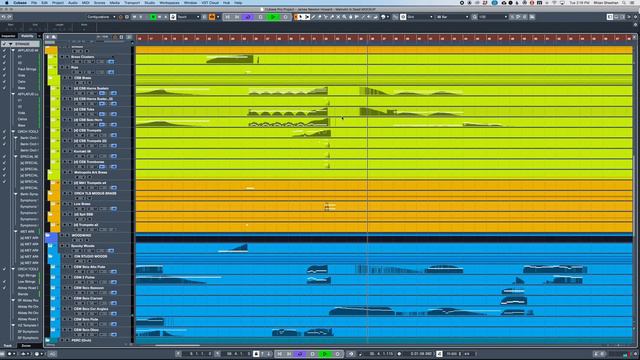The height and width of the screenshot is (360, 640).
Task: Open the Project menu
Action: tap(58, 3)
